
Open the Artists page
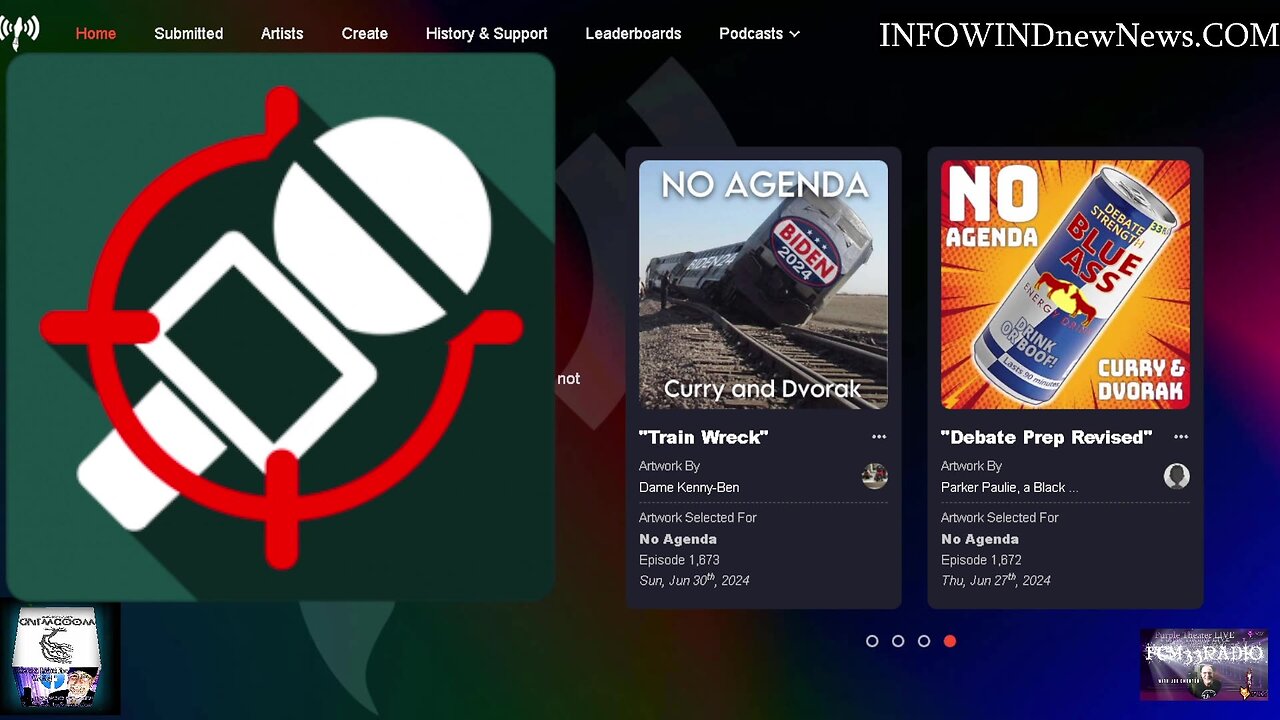[x=282, y=33]
